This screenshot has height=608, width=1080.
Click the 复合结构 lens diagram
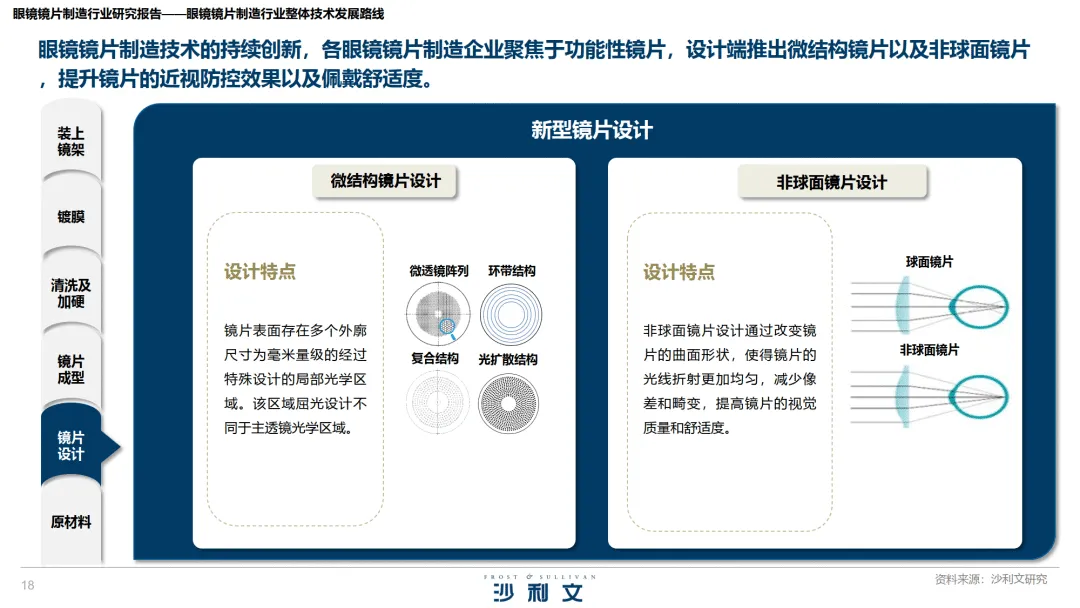(437, 403)
